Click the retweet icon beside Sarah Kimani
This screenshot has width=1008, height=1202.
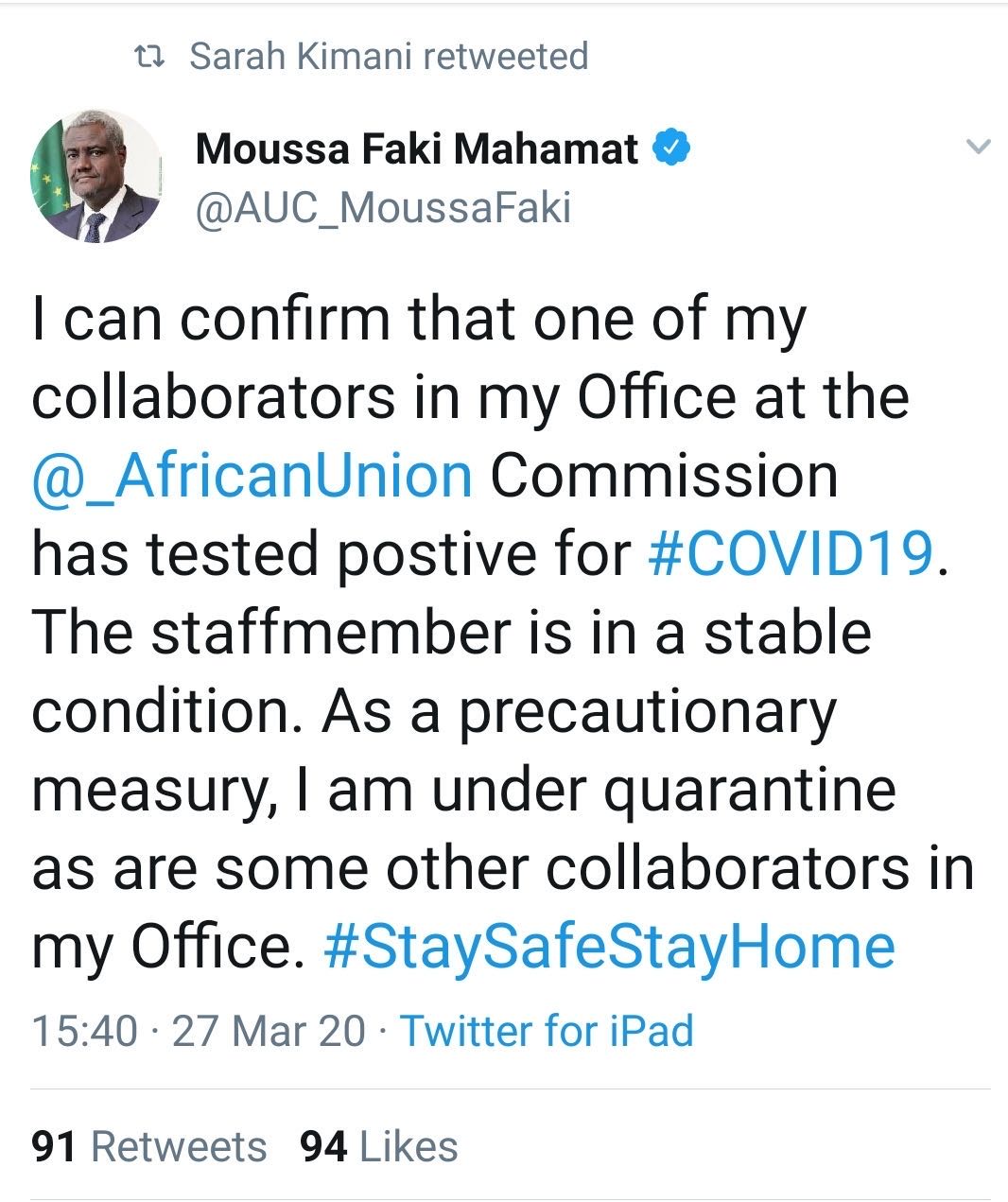coord(149,57)
